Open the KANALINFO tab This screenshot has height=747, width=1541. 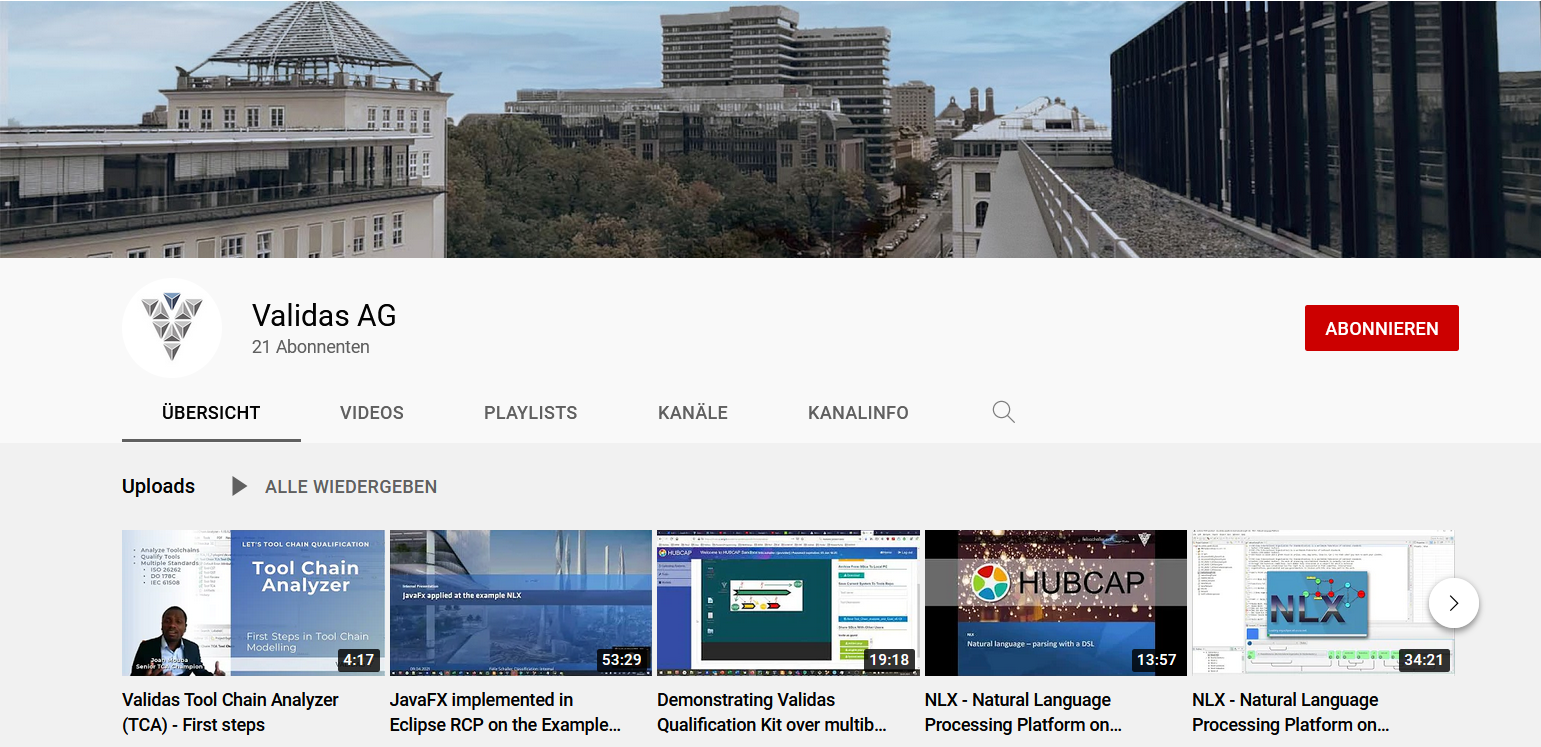[858, 413]
